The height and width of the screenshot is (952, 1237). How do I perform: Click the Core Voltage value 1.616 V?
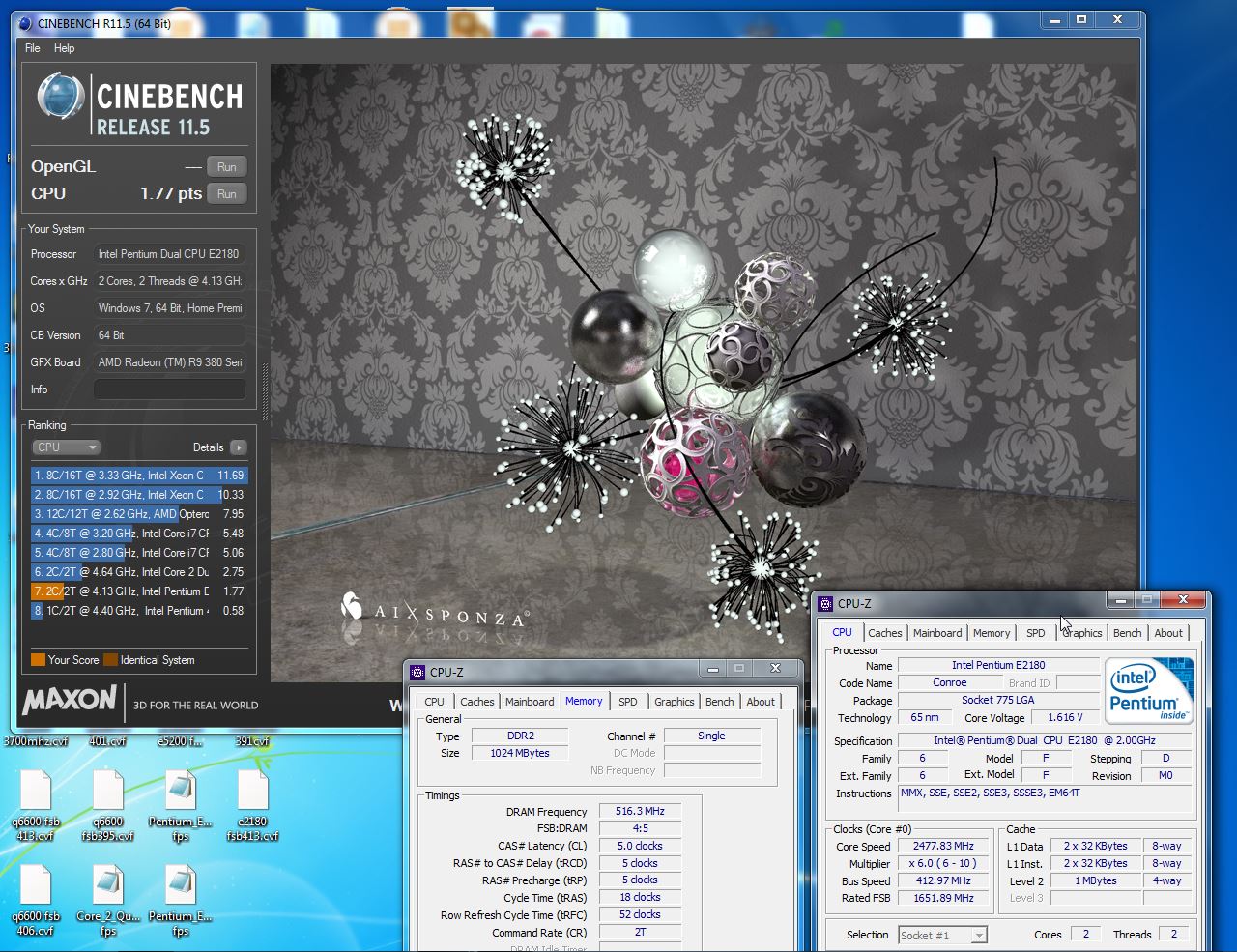(1065, 718)
